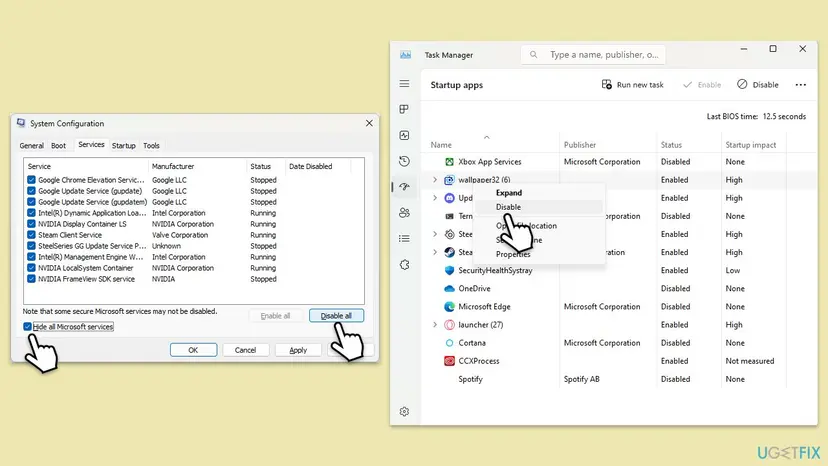Screen dimensions: 828x466
Task: Click Disable in Task Manager toolbar
Action: pos(758,85)
